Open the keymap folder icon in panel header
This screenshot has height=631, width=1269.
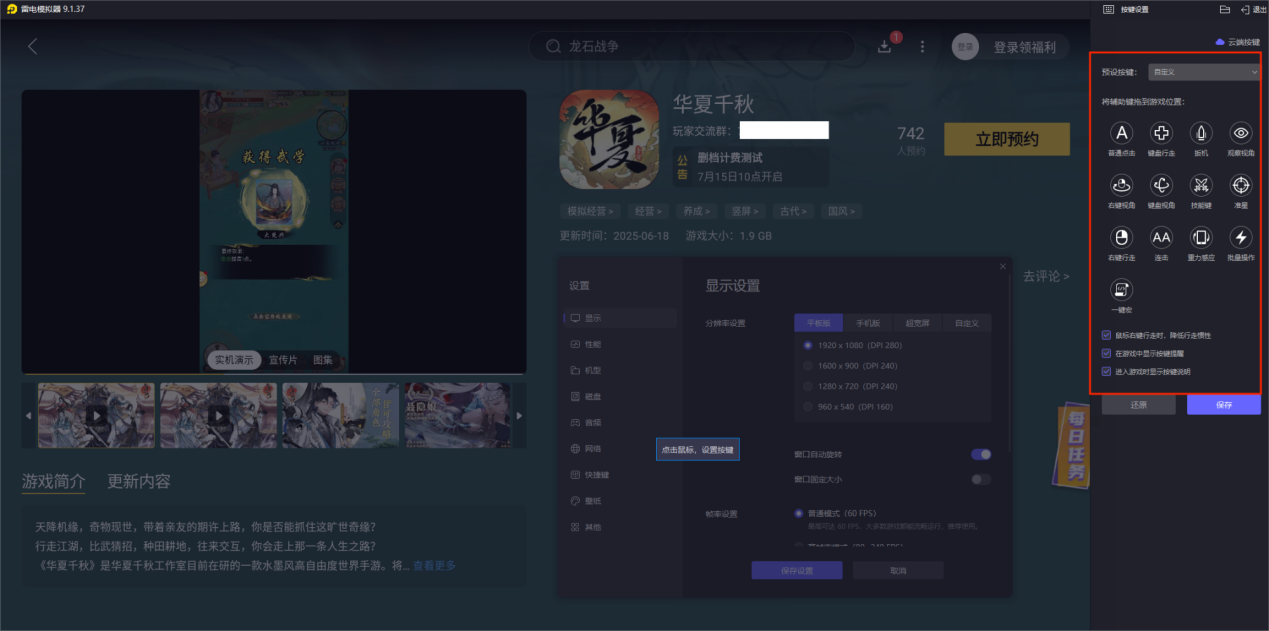(x=1224, y=9)
